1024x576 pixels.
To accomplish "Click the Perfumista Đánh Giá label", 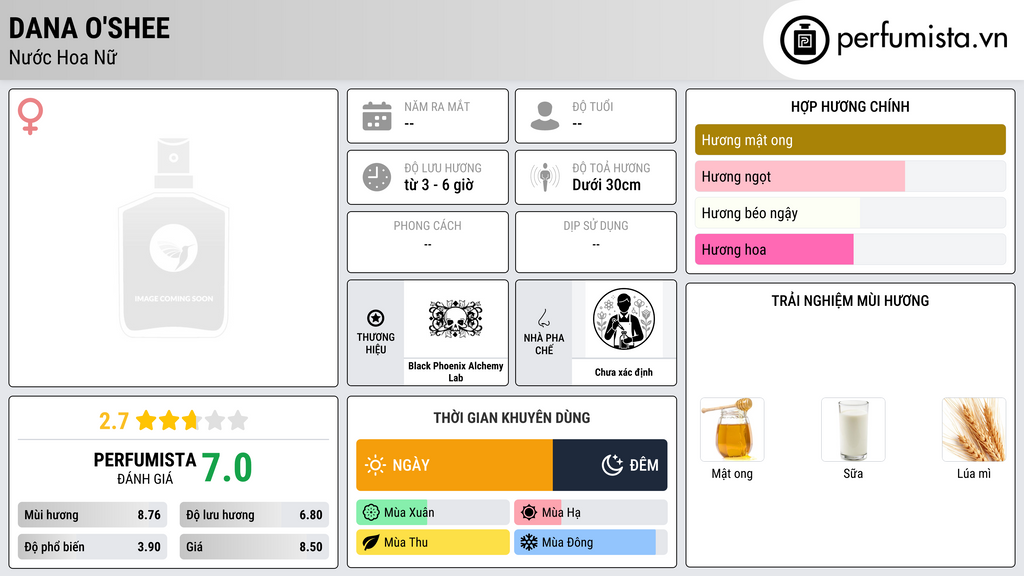I will click(145, 468).
